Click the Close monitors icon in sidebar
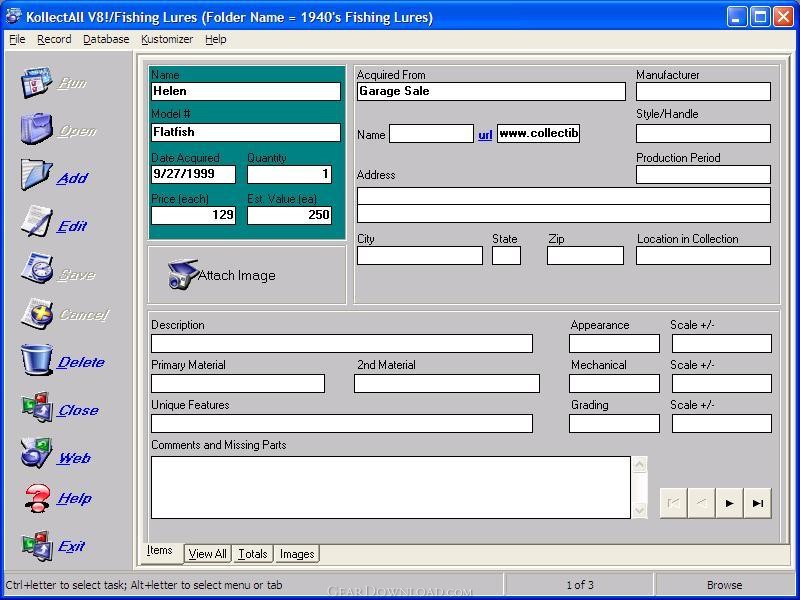Screen dimensions: 800x600 coord(36,407)
